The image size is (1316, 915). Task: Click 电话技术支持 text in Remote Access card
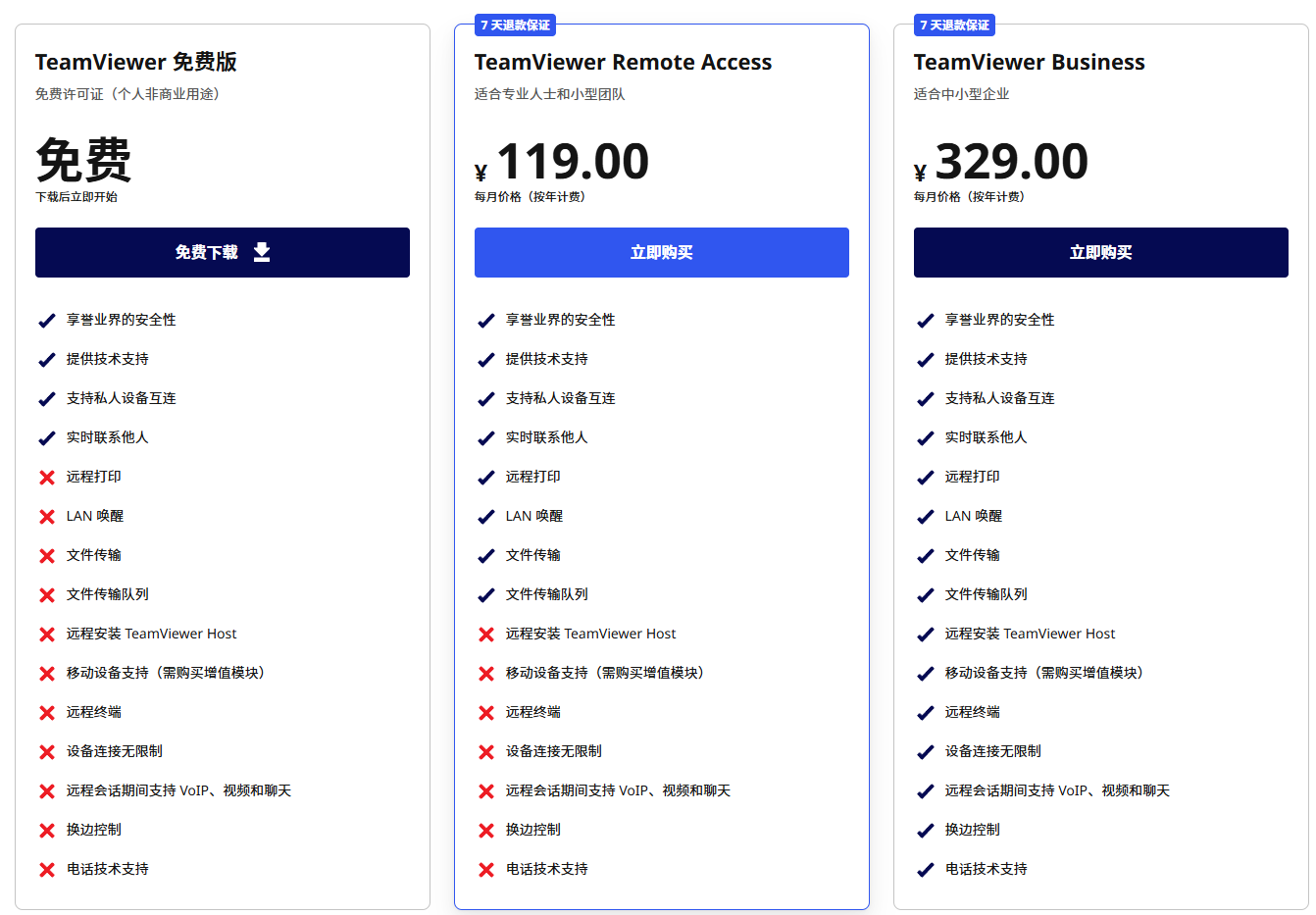pos(547,869)
